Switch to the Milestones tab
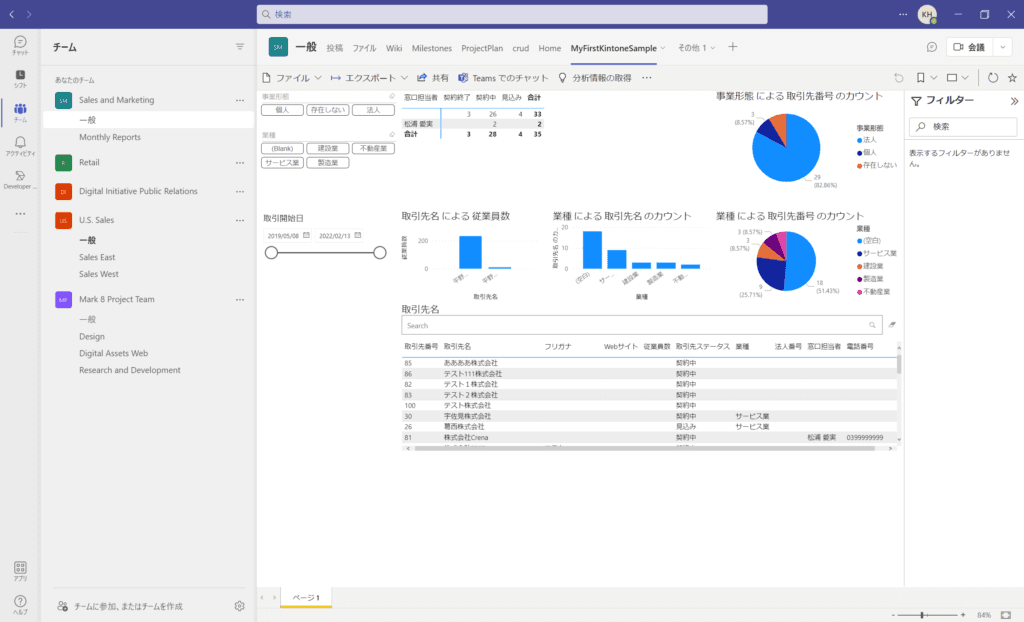 tap(432, 48)
